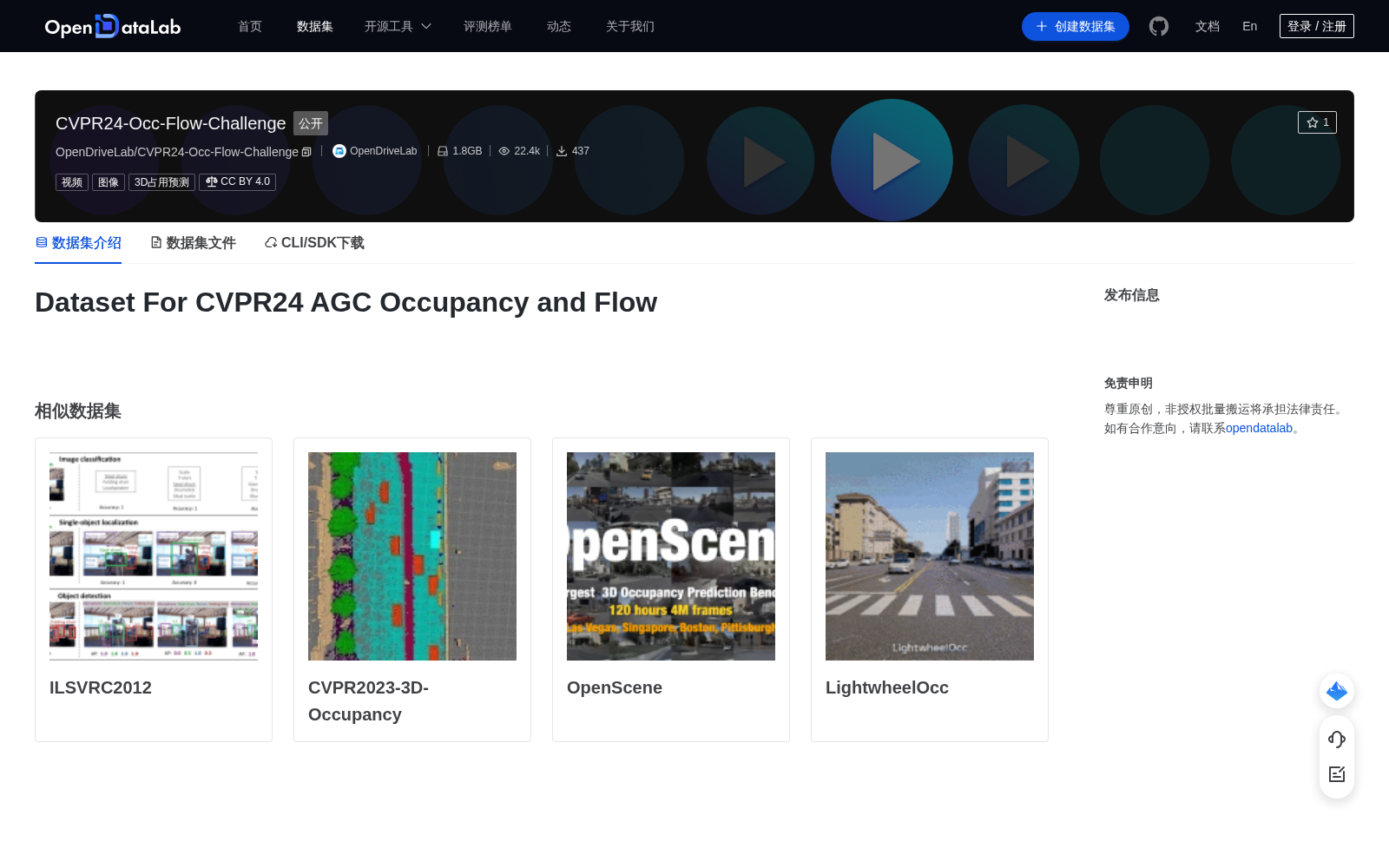
Task: Switch to the 数据集介绍 tab
Action: (x=78, y=243)
